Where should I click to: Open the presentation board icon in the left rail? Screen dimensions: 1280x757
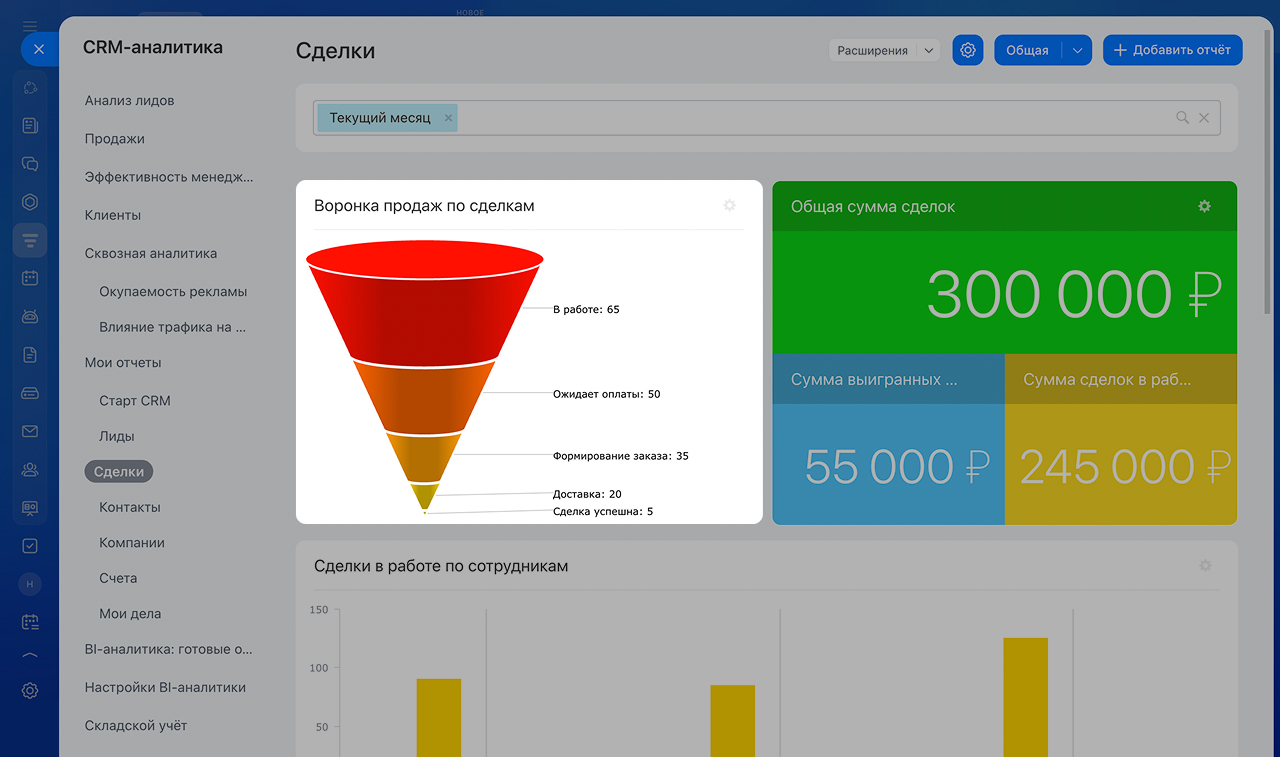(30, 508)
